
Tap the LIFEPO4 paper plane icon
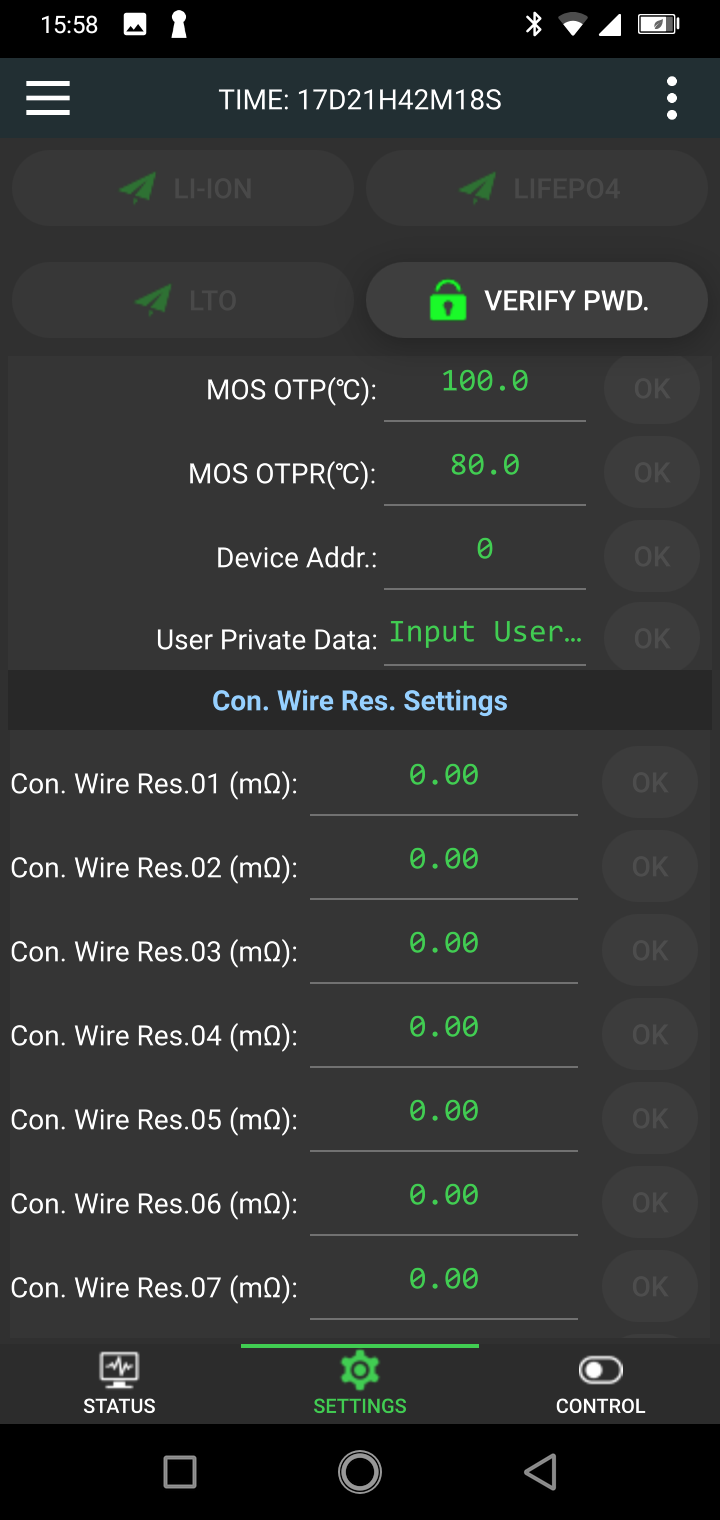[478, 188]
